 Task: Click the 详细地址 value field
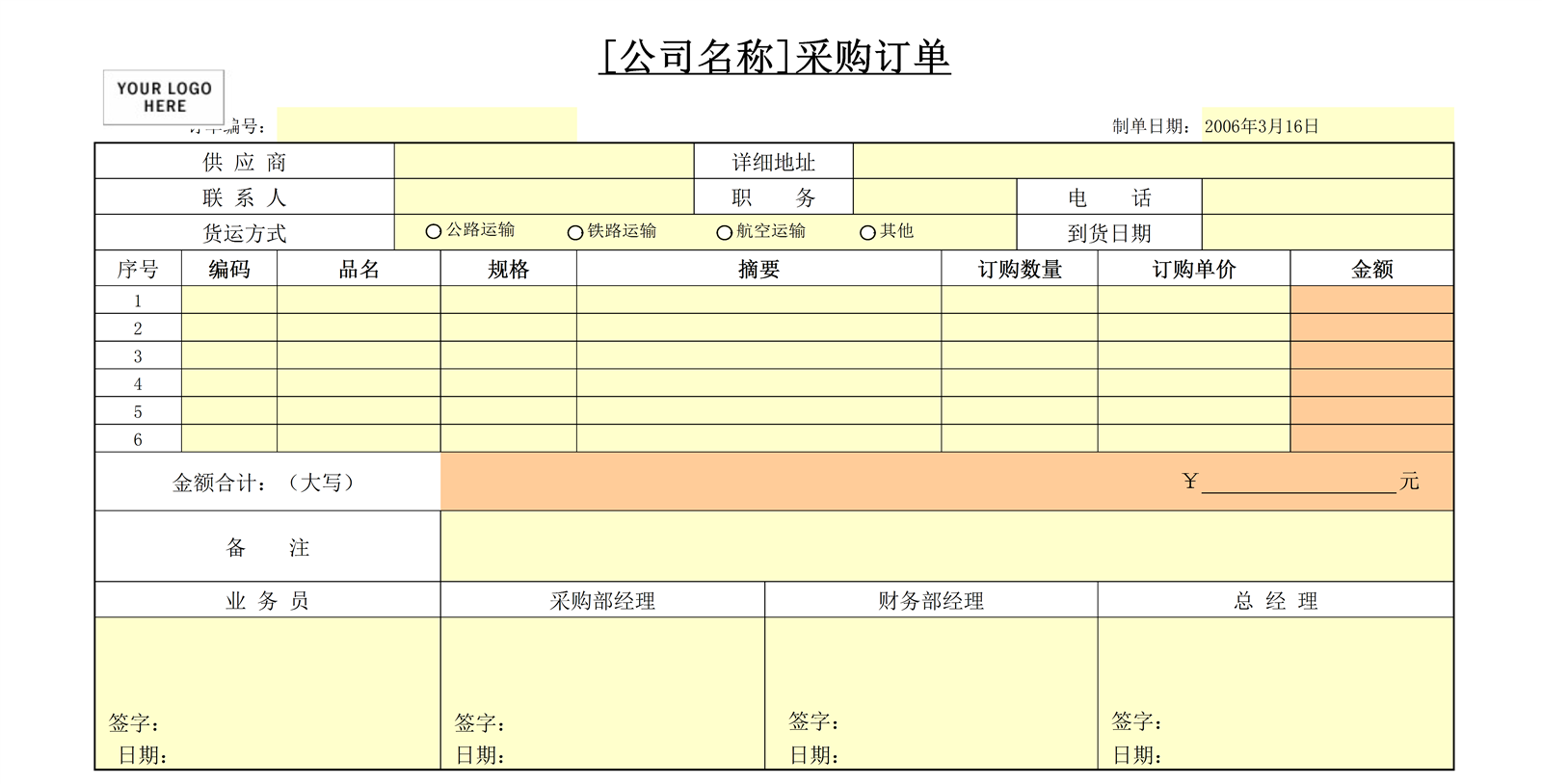coord(1154,162)
